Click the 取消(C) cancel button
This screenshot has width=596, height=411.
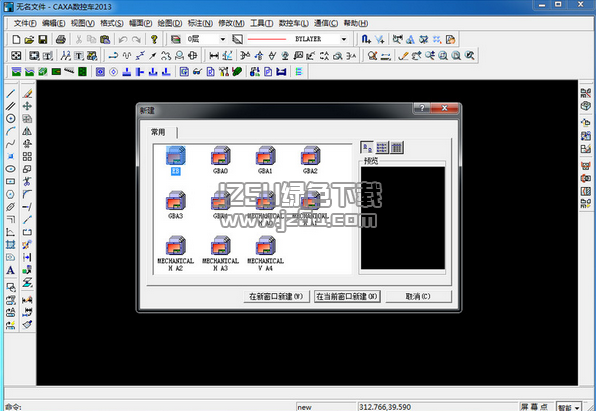tap(418, 296)
